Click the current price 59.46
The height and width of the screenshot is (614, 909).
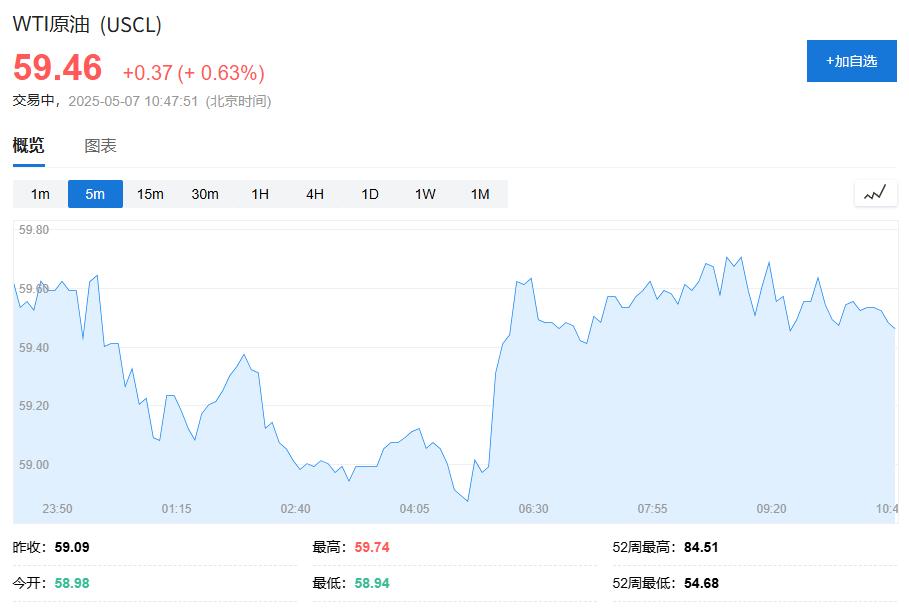58,68
